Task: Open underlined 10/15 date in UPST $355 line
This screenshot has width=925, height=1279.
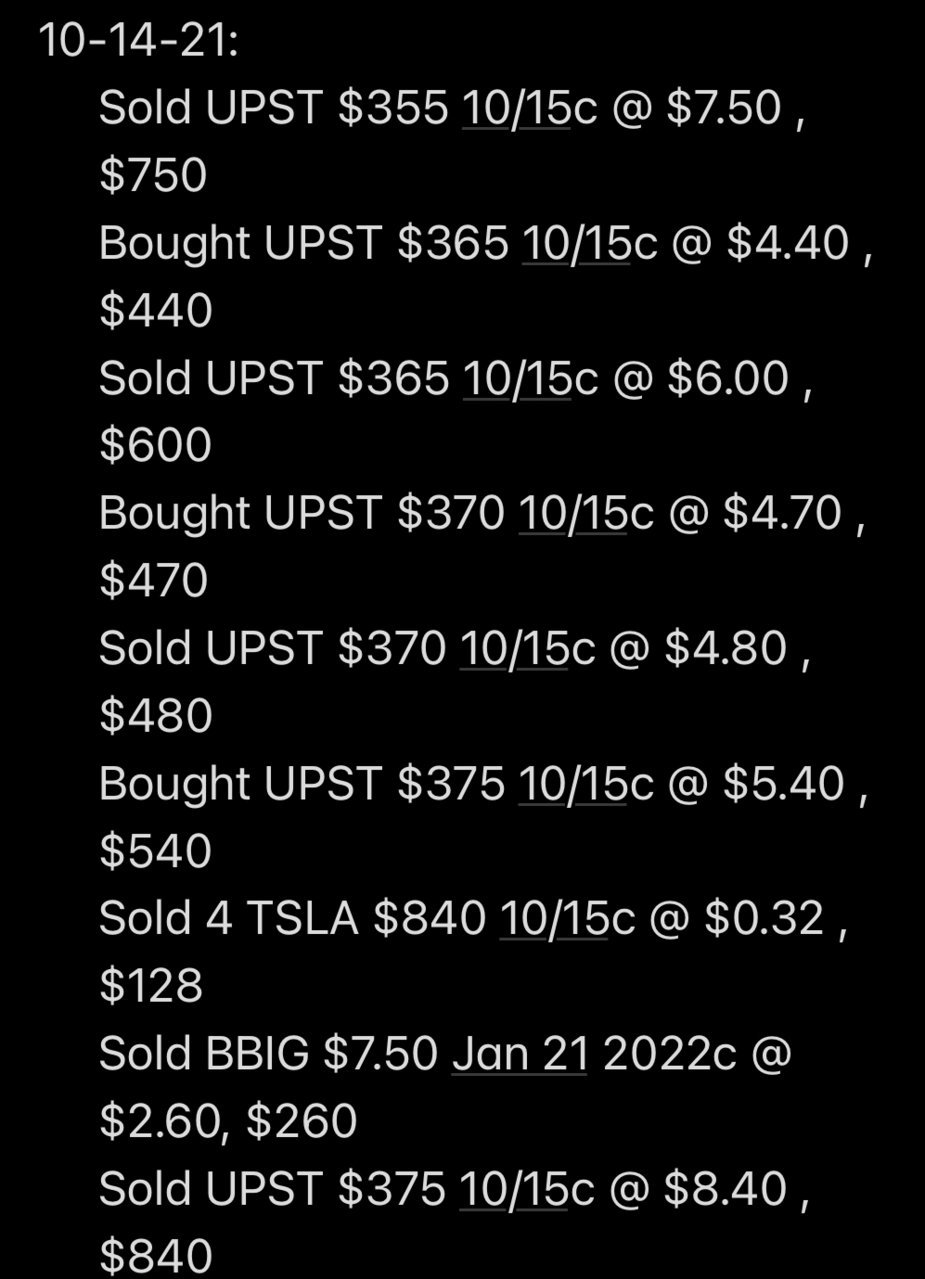Action: [x=517, y=107]
